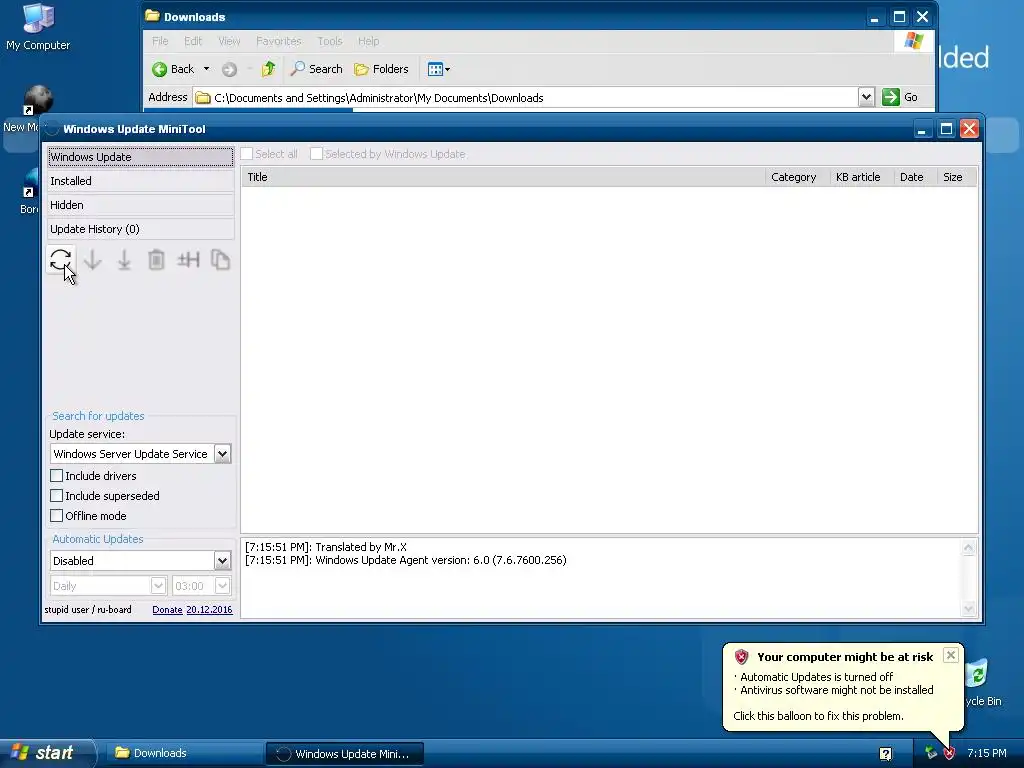
Task: Close the security risk balloon
Action: pos(951,655)
